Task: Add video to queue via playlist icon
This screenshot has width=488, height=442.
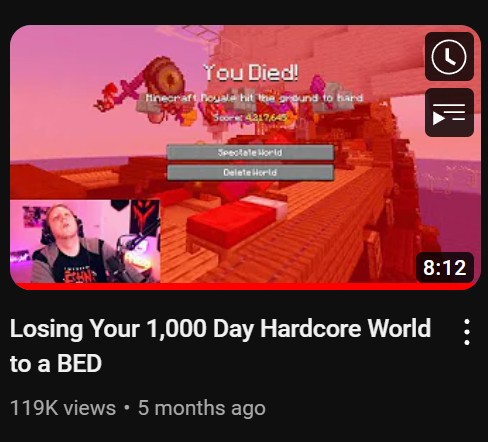Action: point(449,113)
